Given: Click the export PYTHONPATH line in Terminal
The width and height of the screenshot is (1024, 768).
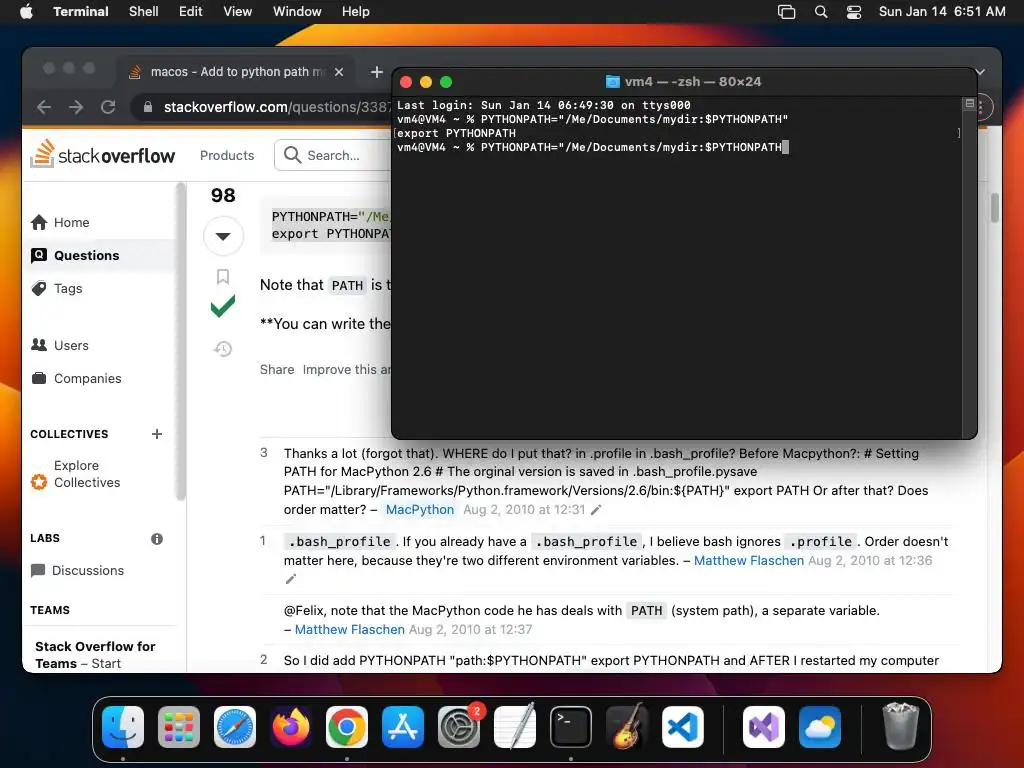Looking at the screenshot, I should tap(456, 133).
